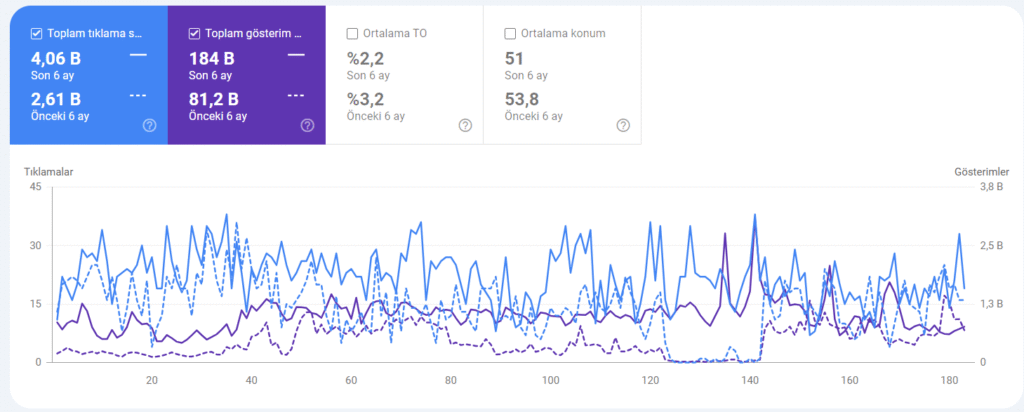
Task: Click help icon in Toplam gösterim card
Action: pyautogui.click(x=307, y=125)
